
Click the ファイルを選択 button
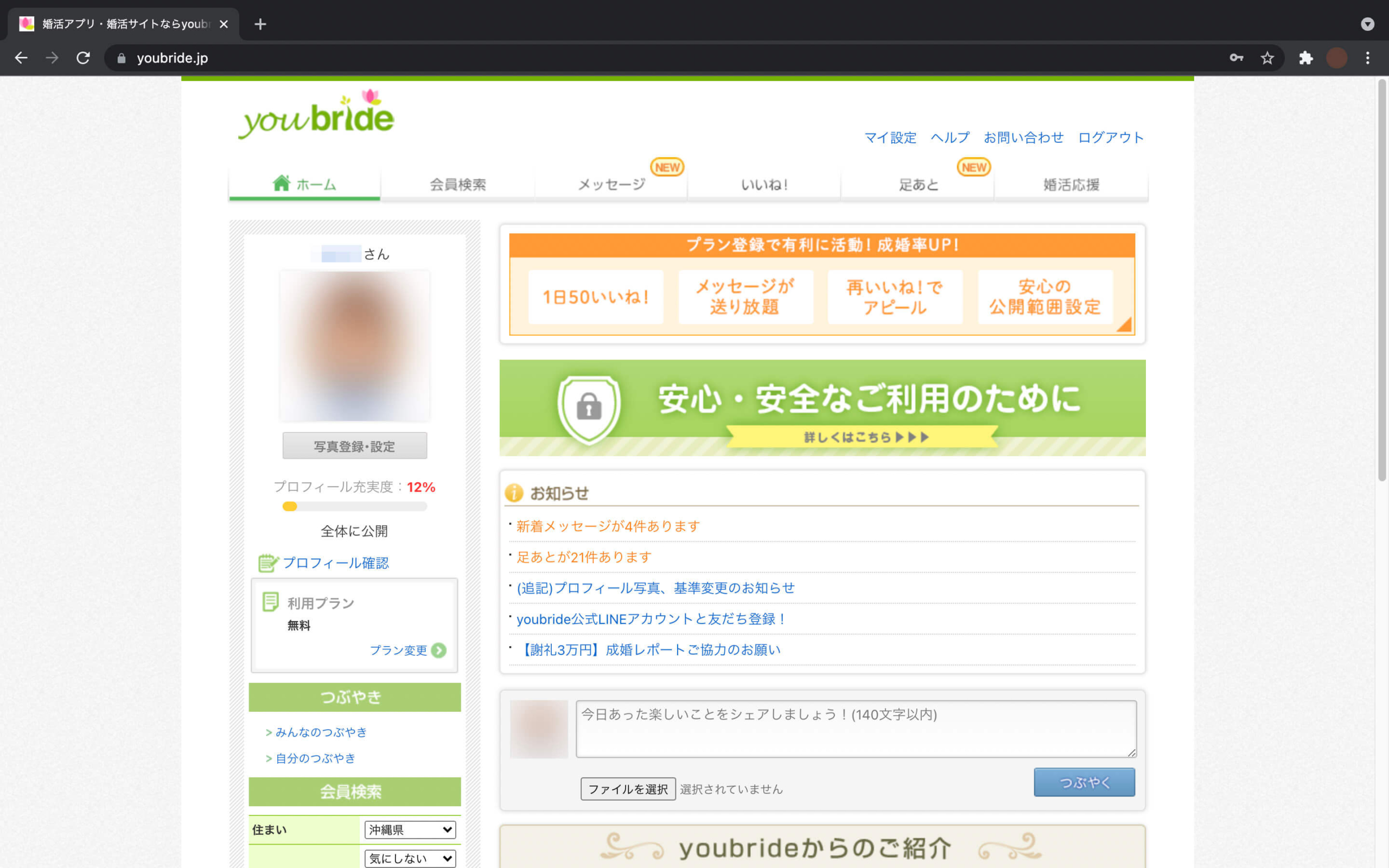(x=628, y=789)
